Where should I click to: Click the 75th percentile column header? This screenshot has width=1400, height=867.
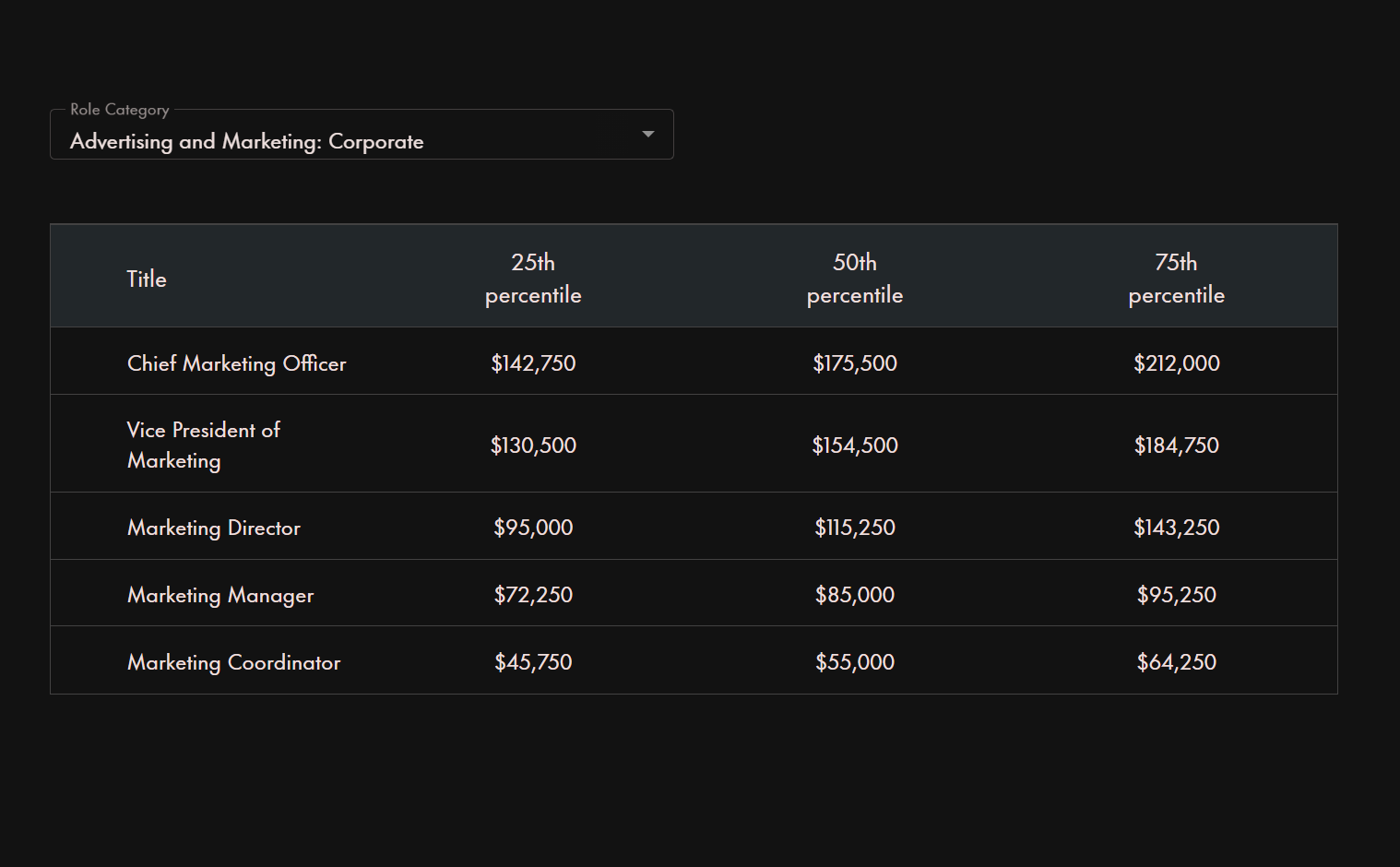1176,279
